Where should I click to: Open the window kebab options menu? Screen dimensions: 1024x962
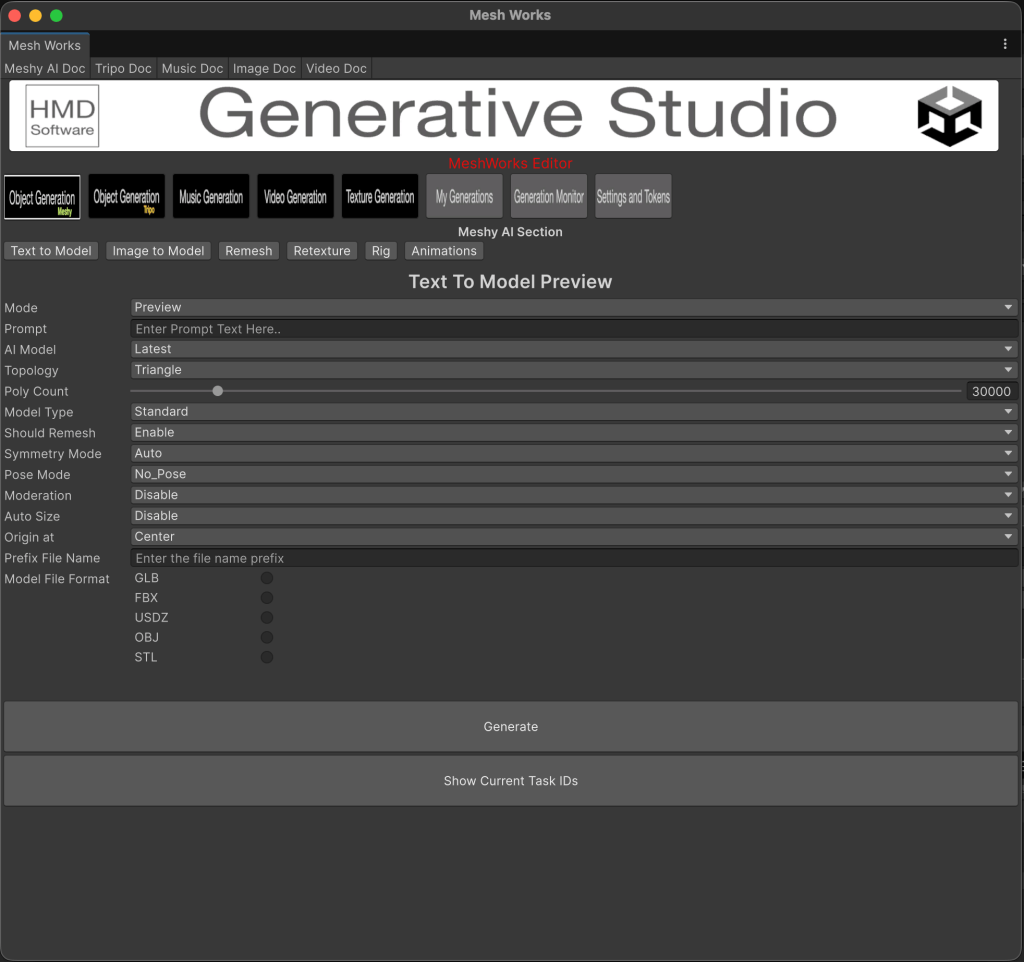[x=1005, y=44]
